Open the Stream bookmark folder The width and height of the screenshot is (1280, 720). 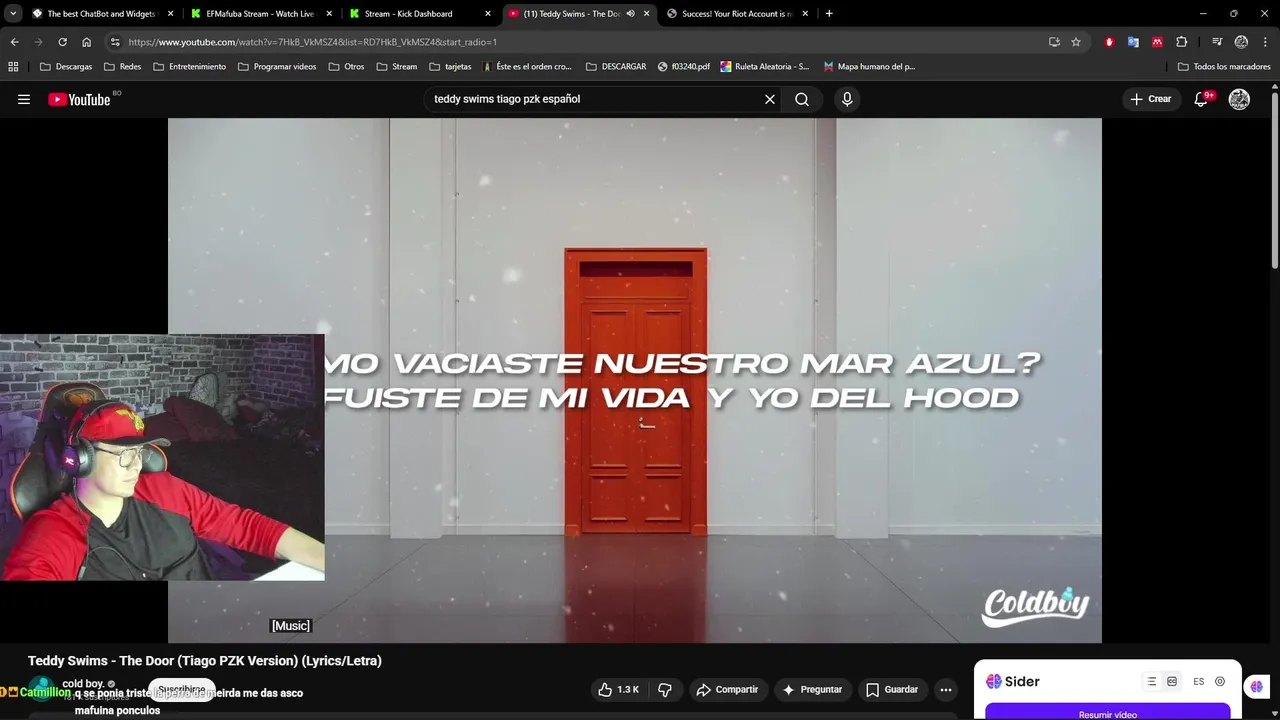click(396, 67)
